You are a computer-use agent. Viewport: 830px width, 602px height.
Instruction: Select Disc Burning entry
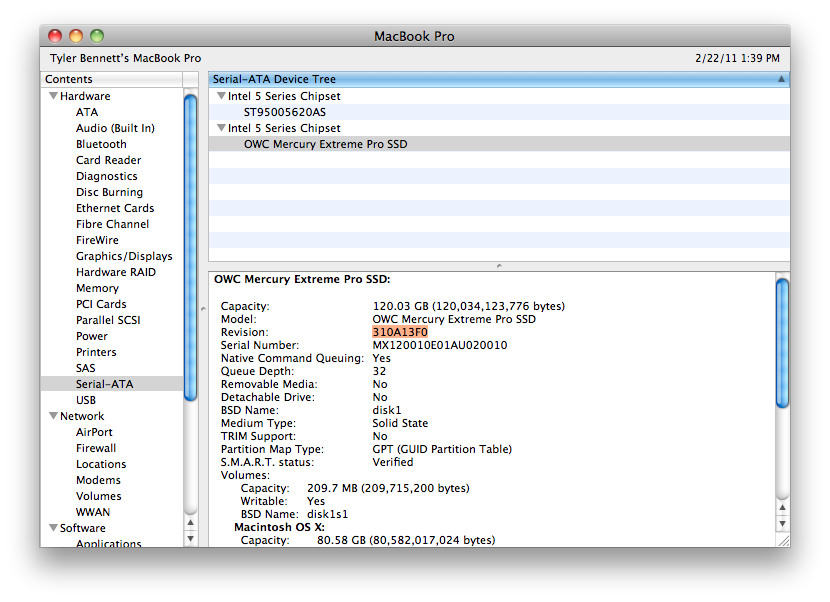(110, 192)
